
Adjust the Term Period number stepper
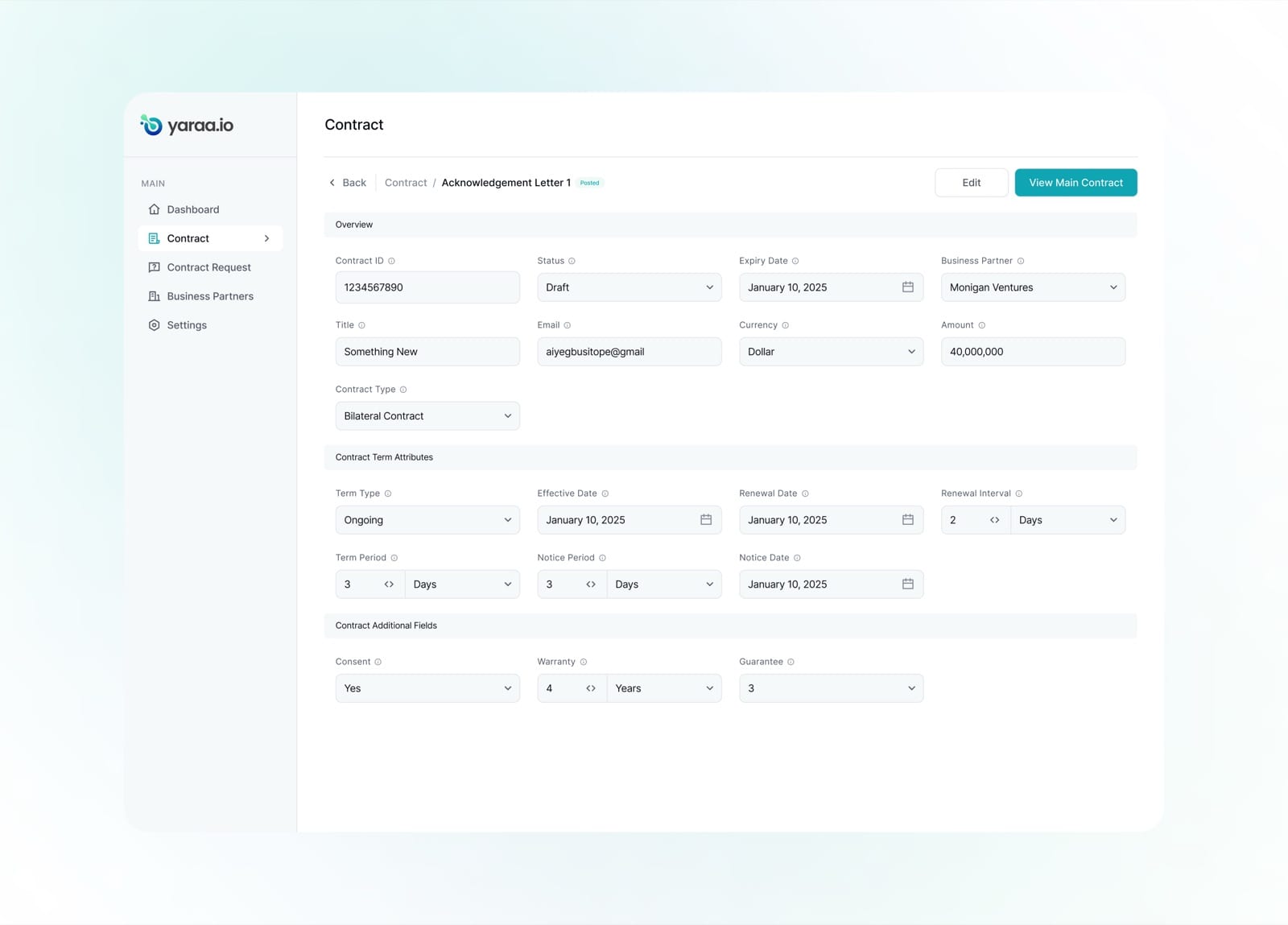click(x=389, y=584)
